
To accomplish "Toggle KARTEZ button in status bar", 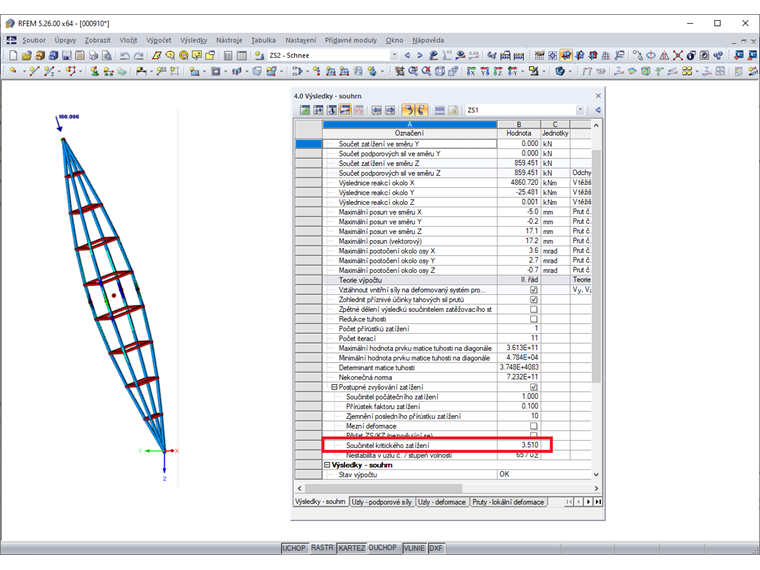I will pos(351,548).
